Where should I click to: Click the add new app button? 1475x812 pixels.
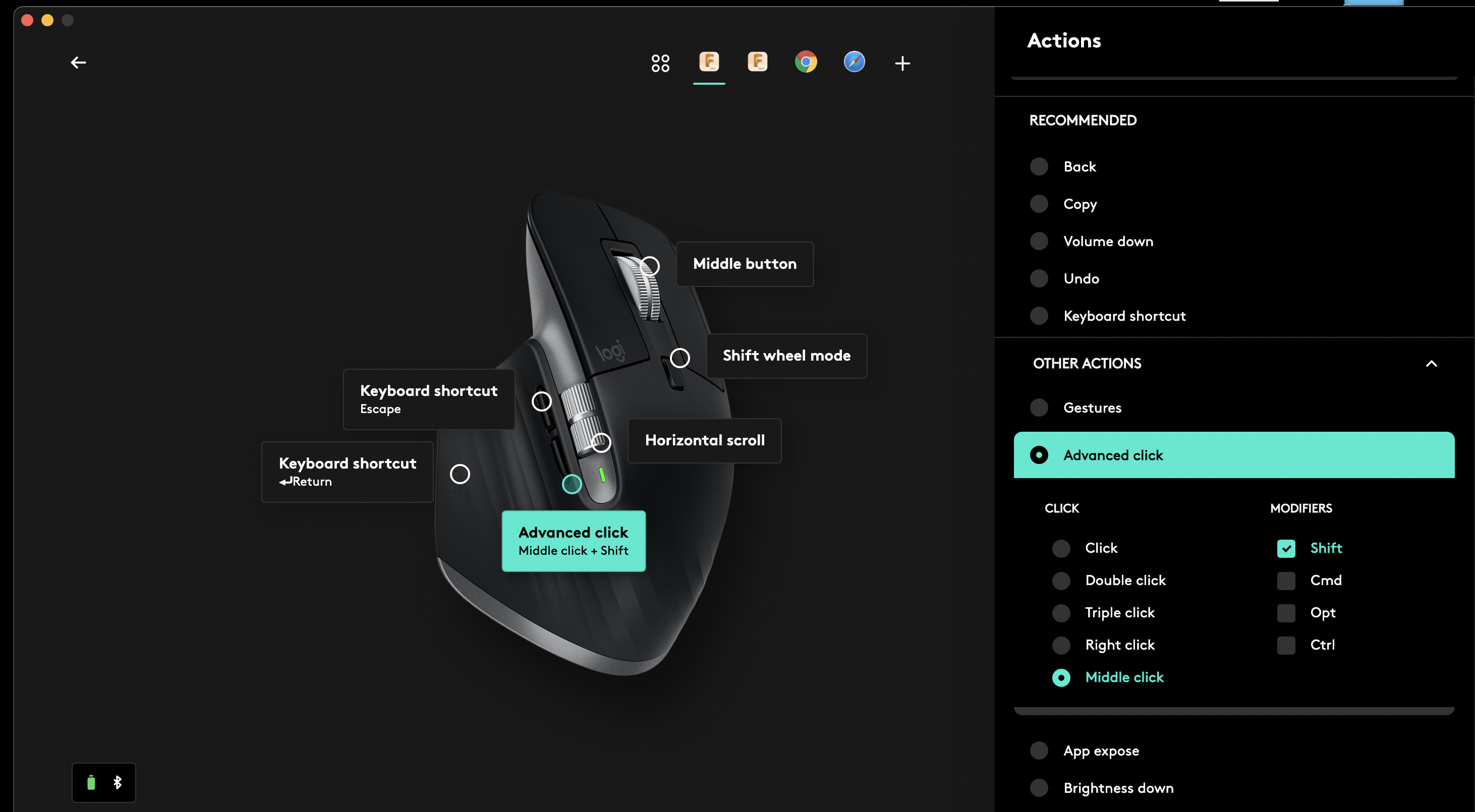pos(901,63)
